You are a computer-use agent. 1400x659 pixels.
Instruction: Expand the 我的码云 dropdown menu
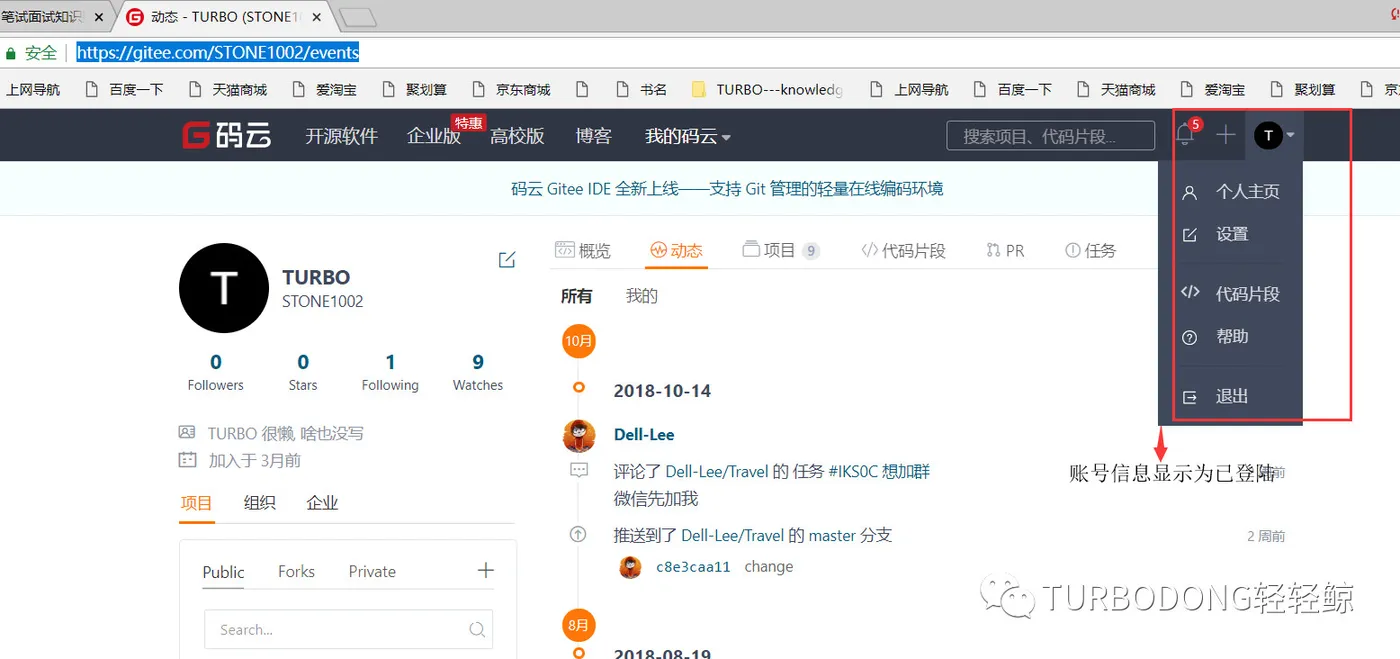[688, 136]
